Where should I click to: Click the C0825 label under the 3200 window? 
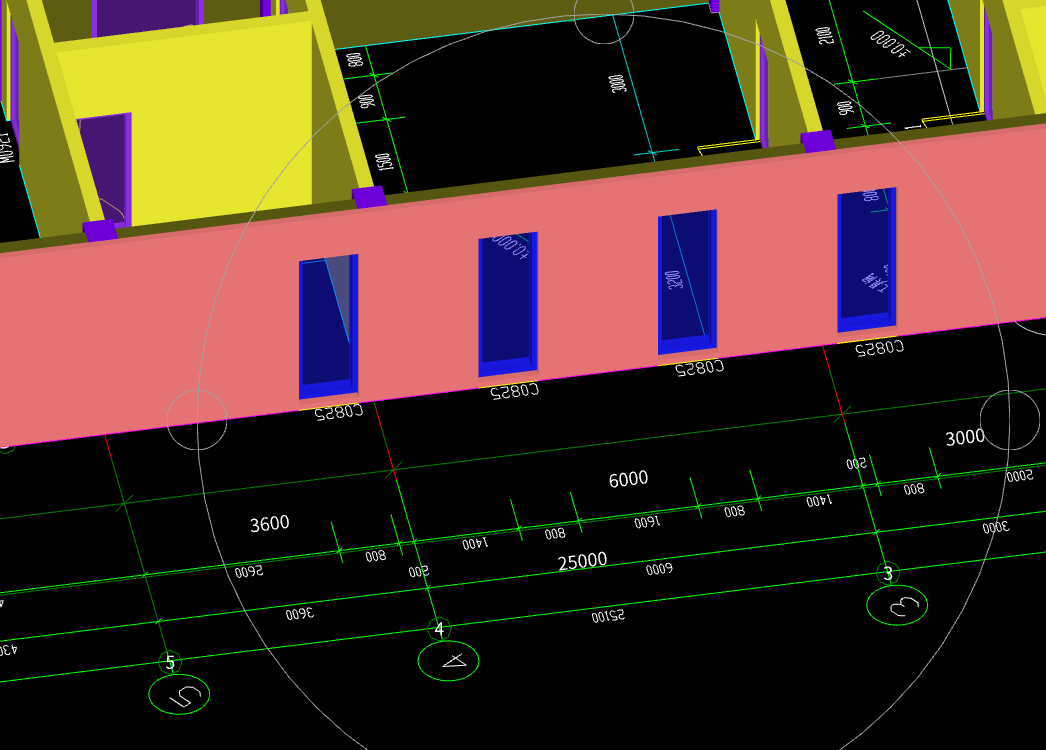pos(699,368)
